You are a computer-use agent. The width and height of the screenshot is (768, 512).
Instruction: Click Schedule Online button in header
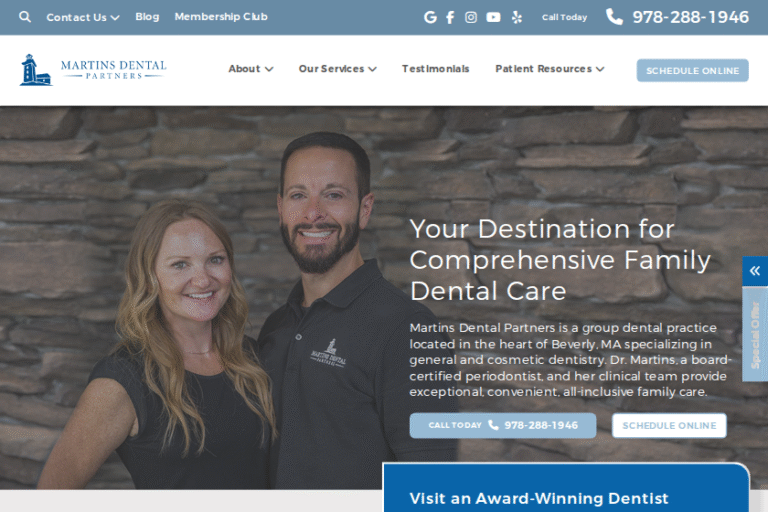[x=693, y=71]
